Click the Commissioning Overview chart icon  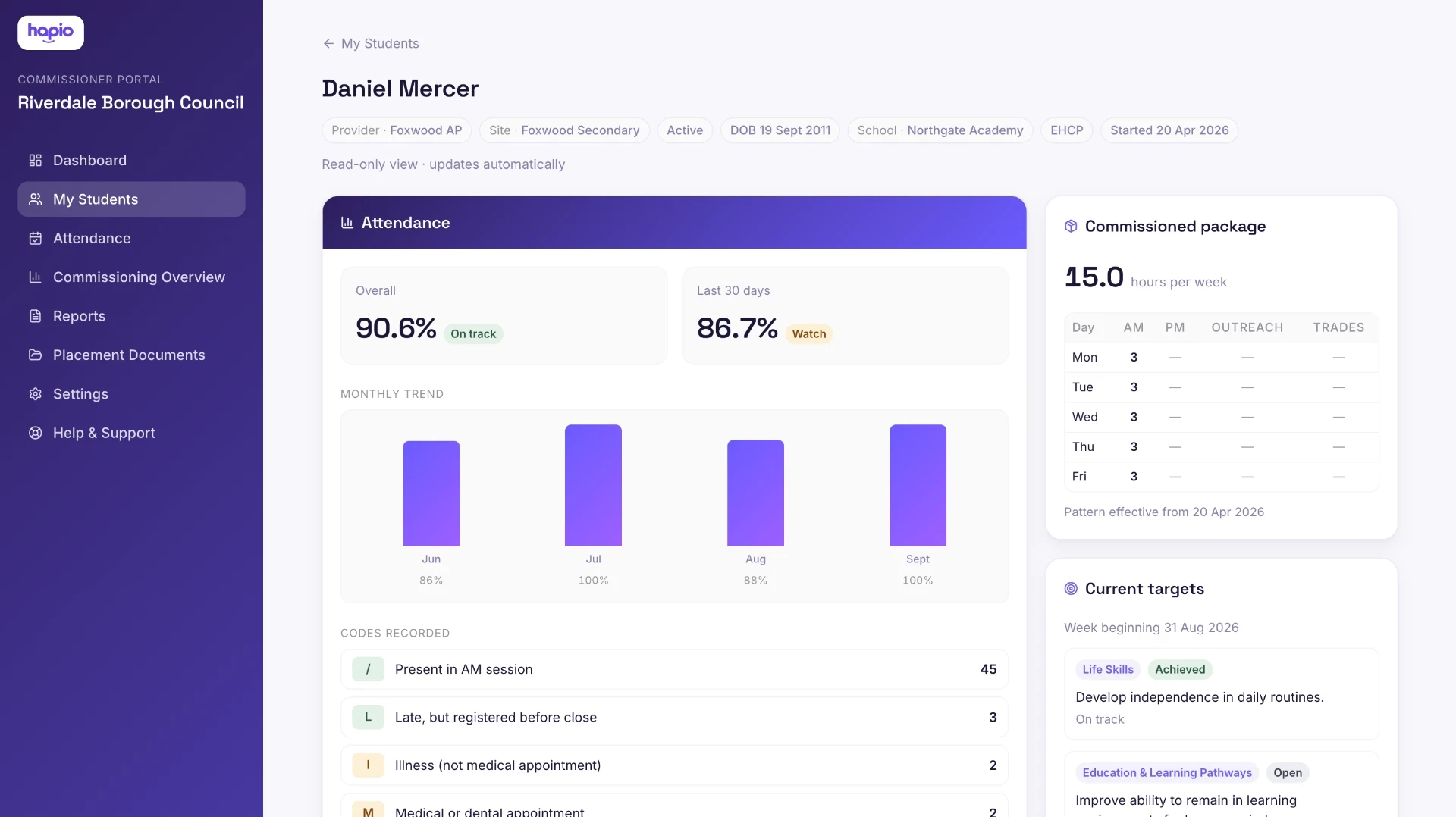point(35,277)
